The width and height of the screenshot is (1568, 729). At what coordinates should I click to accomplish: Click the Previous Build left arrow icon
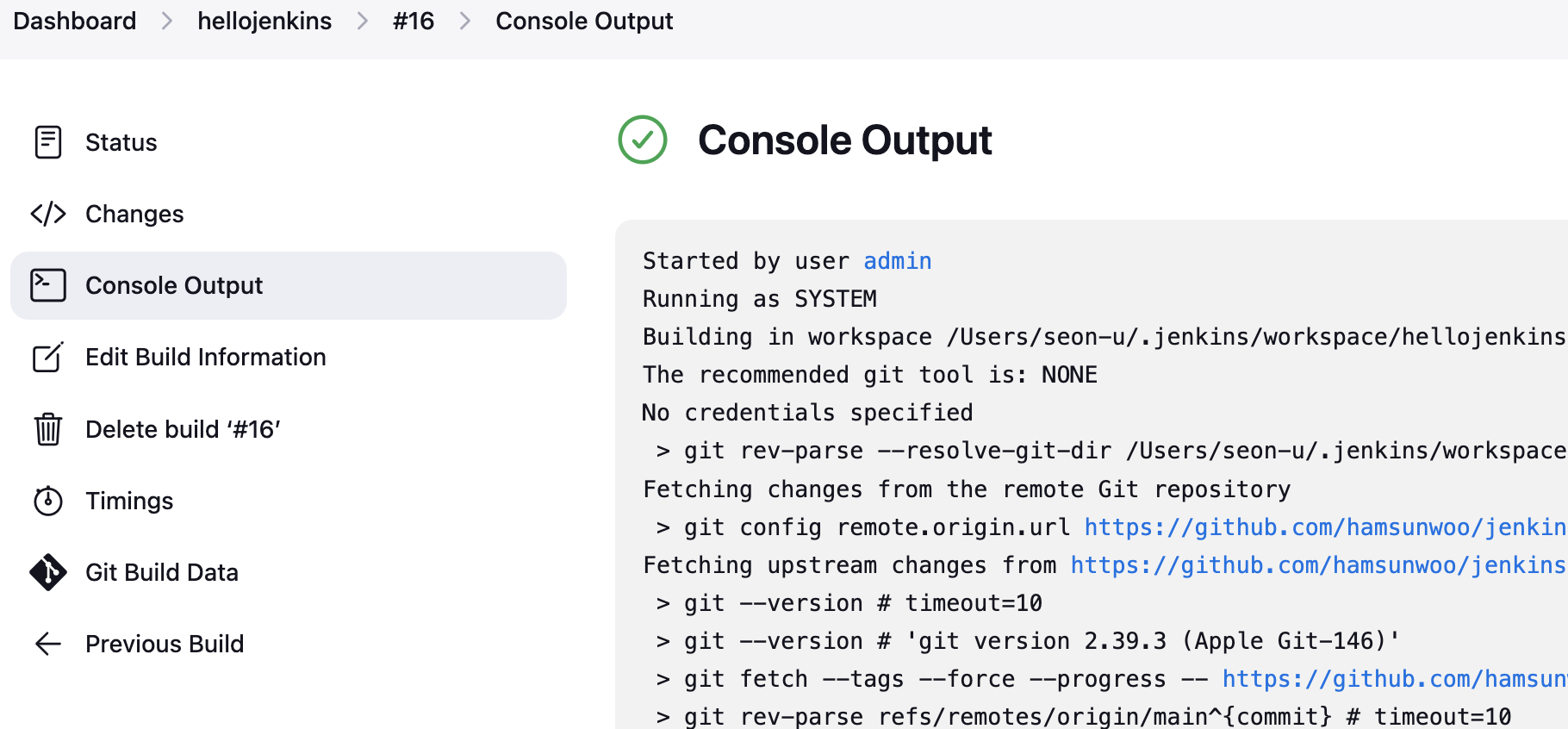(48, 644)
